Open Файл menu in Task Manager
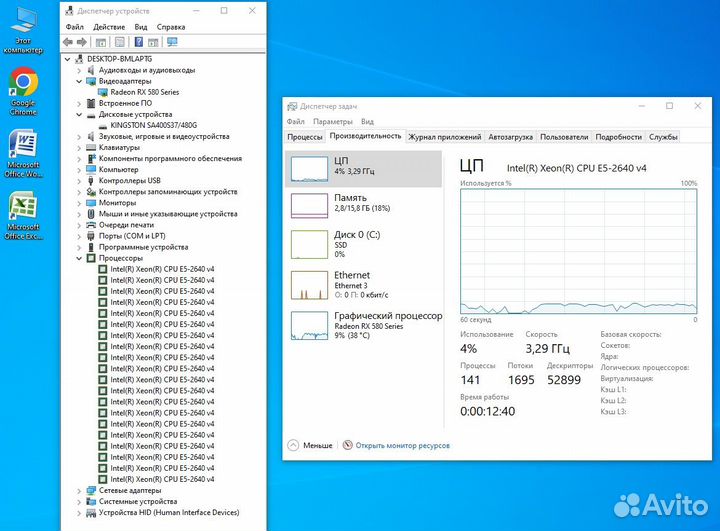720x531 pixels. 296,121
